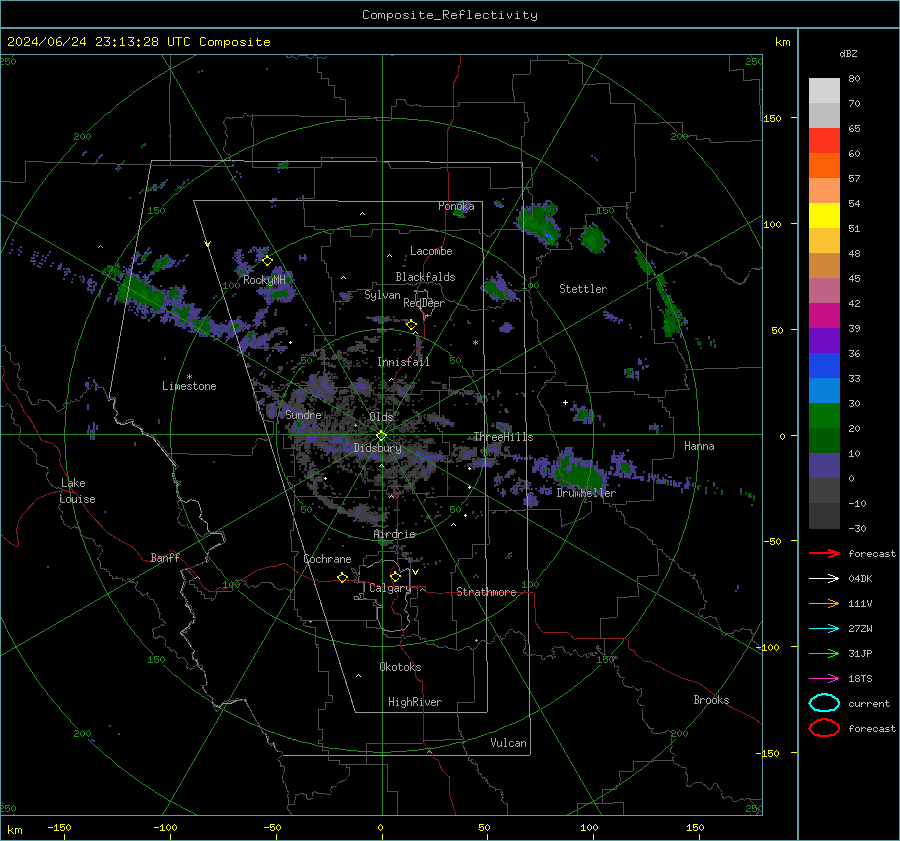
Task: Select the bright yellow 51–54 dBZ swatch
Action: [824, 216]
